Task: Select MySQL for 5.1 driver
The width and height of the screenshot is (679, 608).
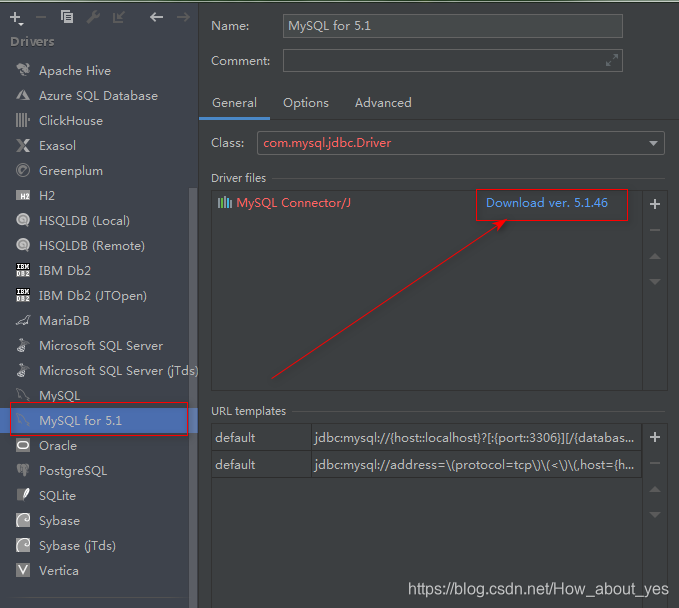Action: [99, 420]
